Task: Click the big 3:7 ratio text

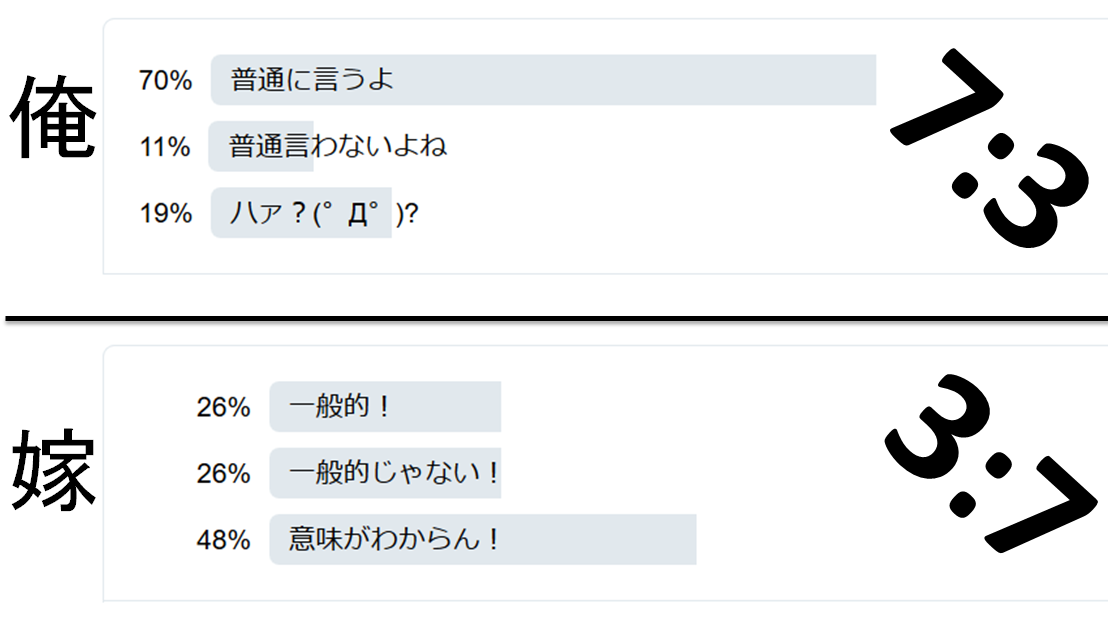Action: coord(990,460)
